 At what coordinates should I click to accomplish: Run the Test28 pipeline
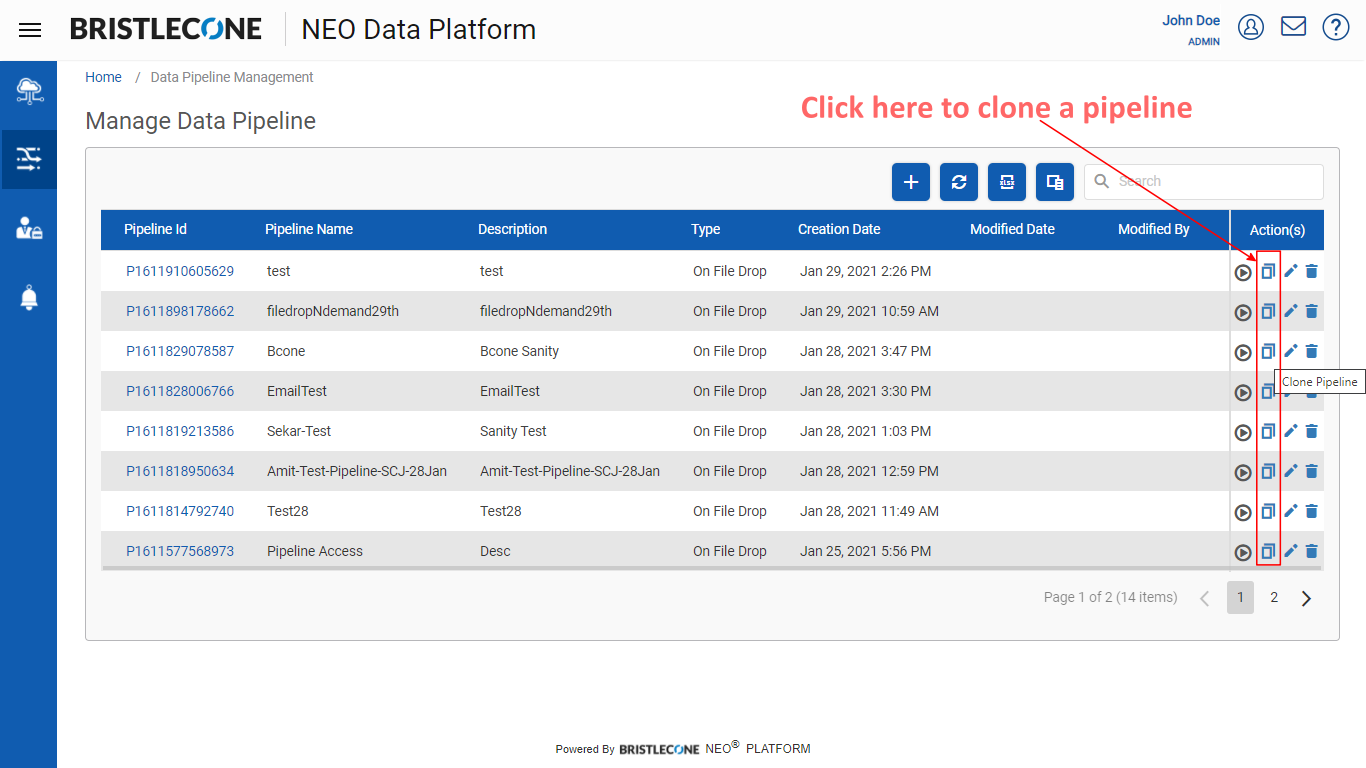tap(1243, 512)
